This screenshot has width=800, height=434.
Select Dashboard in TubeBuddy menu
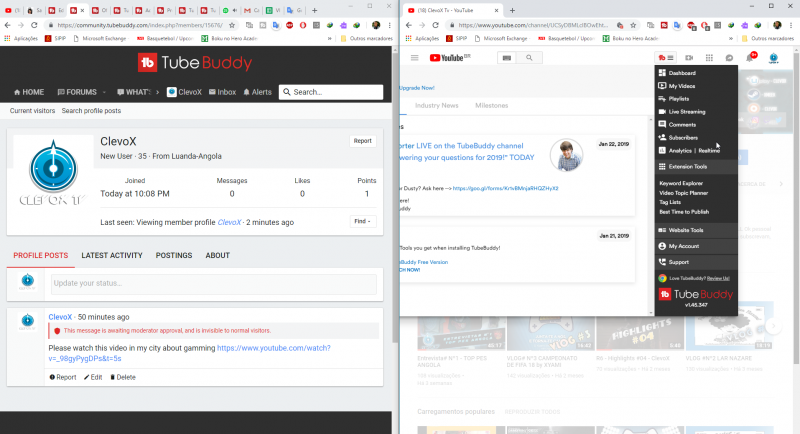click(x=682, y=74)
